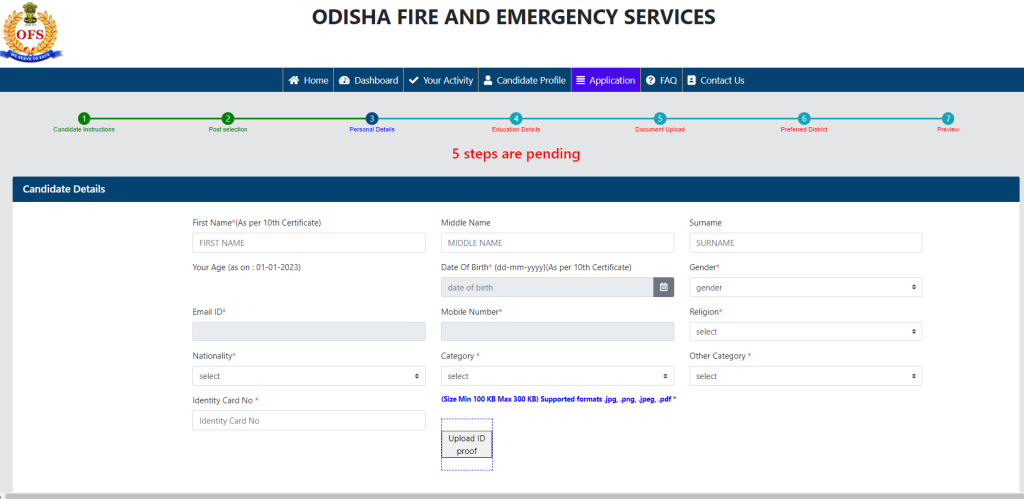Click the Education Details step label
Image resolution: width=1024 pixels, height=499 pixels.
(x=516, y=129)
